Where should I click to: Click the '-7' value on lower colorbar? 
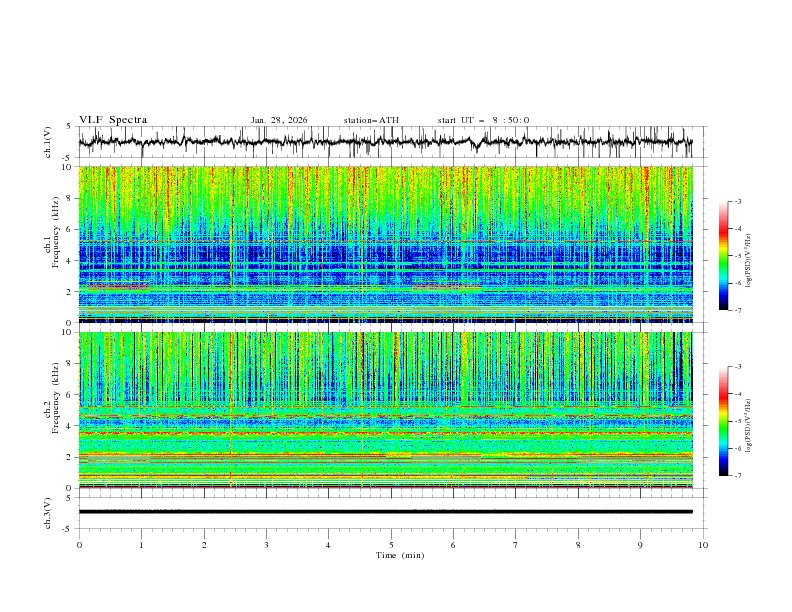coord(738,476)
